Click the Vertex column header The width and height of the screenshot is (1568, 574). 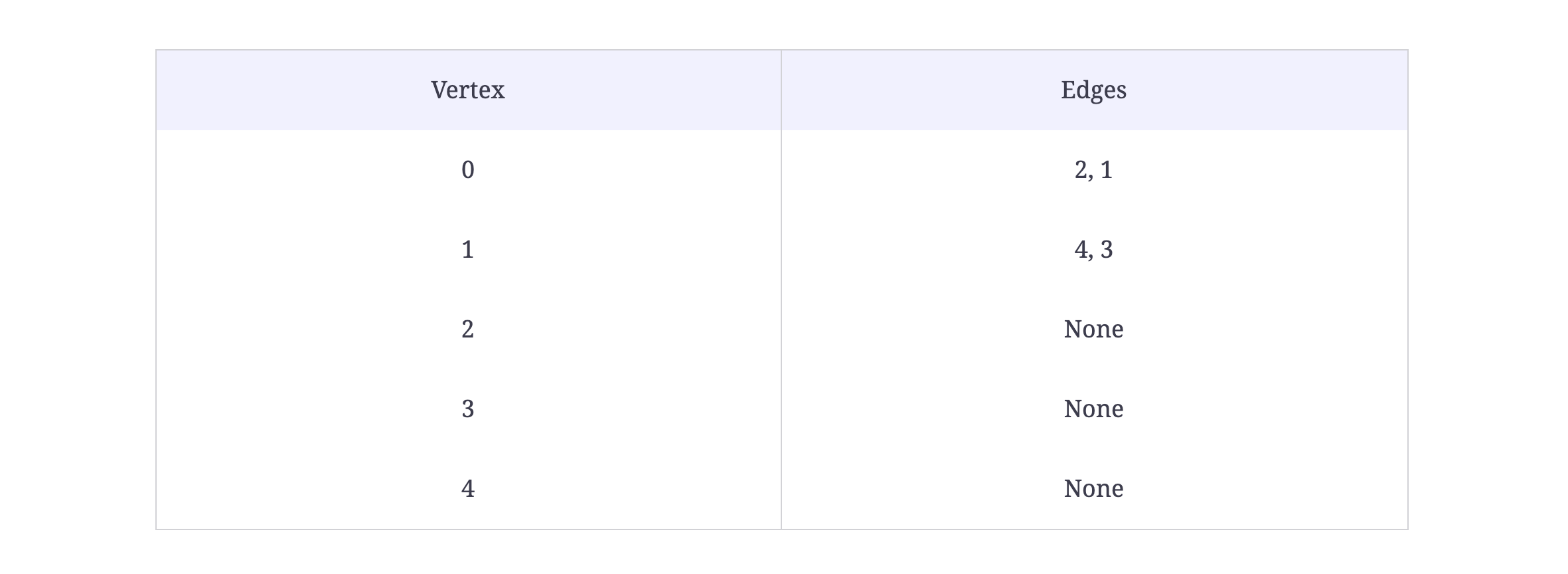click(468, 90)
